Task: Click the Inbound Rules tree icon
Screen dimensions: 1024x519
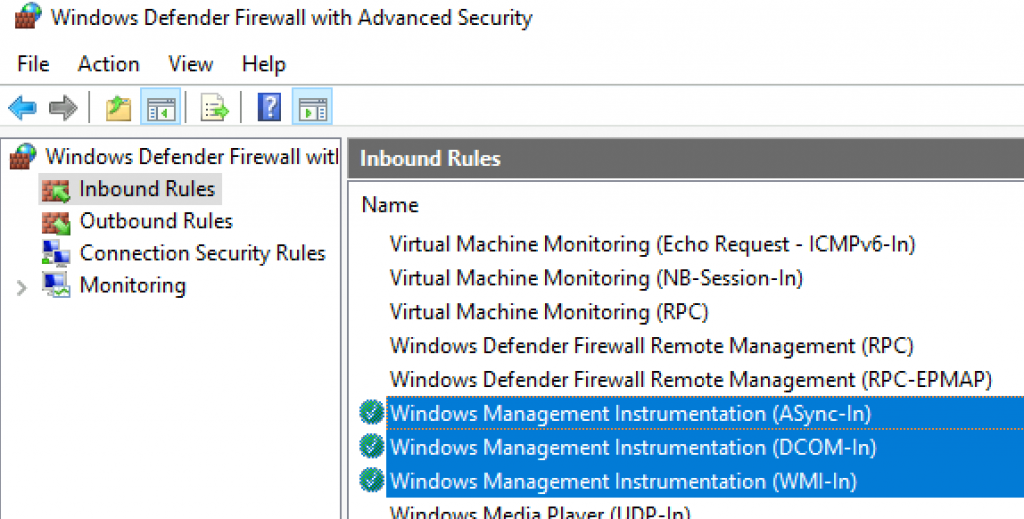Action: [x=56, y=189]
